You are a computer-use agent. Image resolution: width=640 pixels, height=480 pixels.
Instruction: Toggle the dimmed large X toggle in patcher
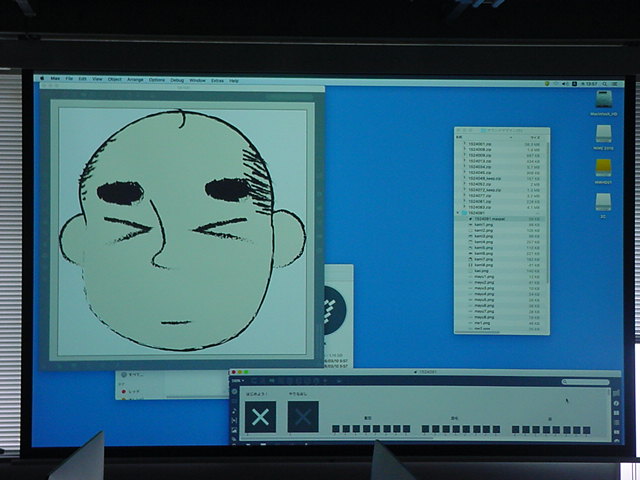point(303,417)
